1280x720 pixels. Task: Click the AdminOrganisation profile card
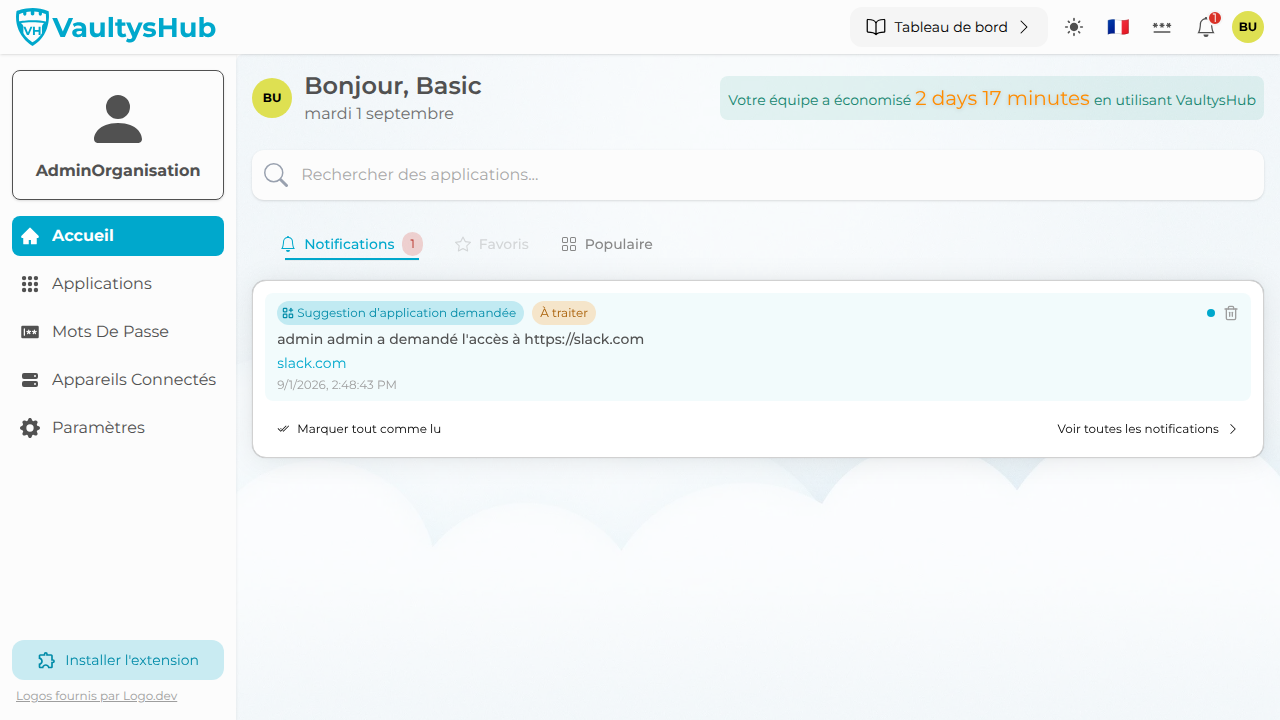pyautogui.click(x=118, y=135)
